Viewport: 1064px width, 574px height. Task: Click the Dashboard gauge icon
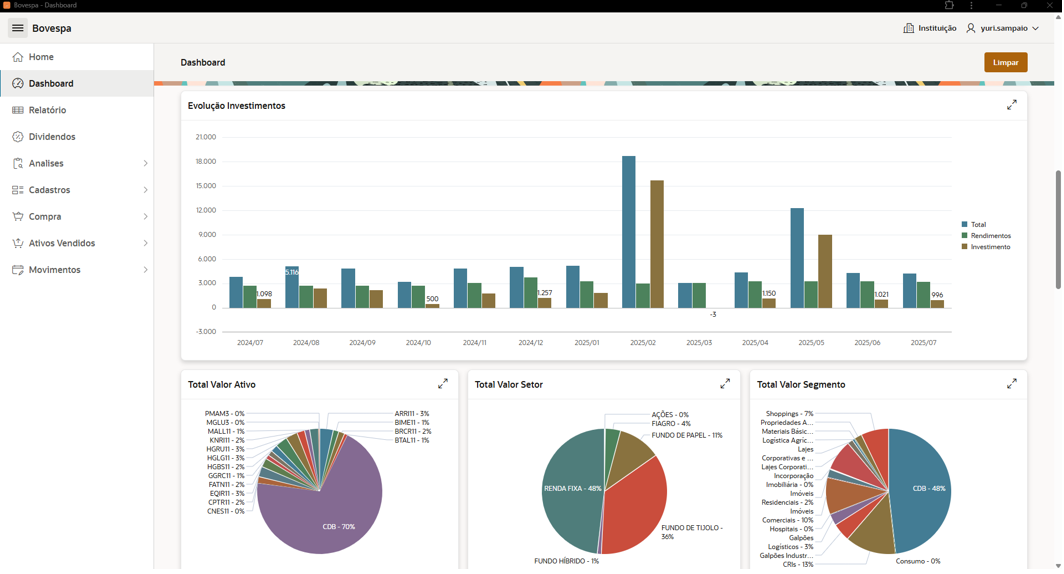pos(18,83)
